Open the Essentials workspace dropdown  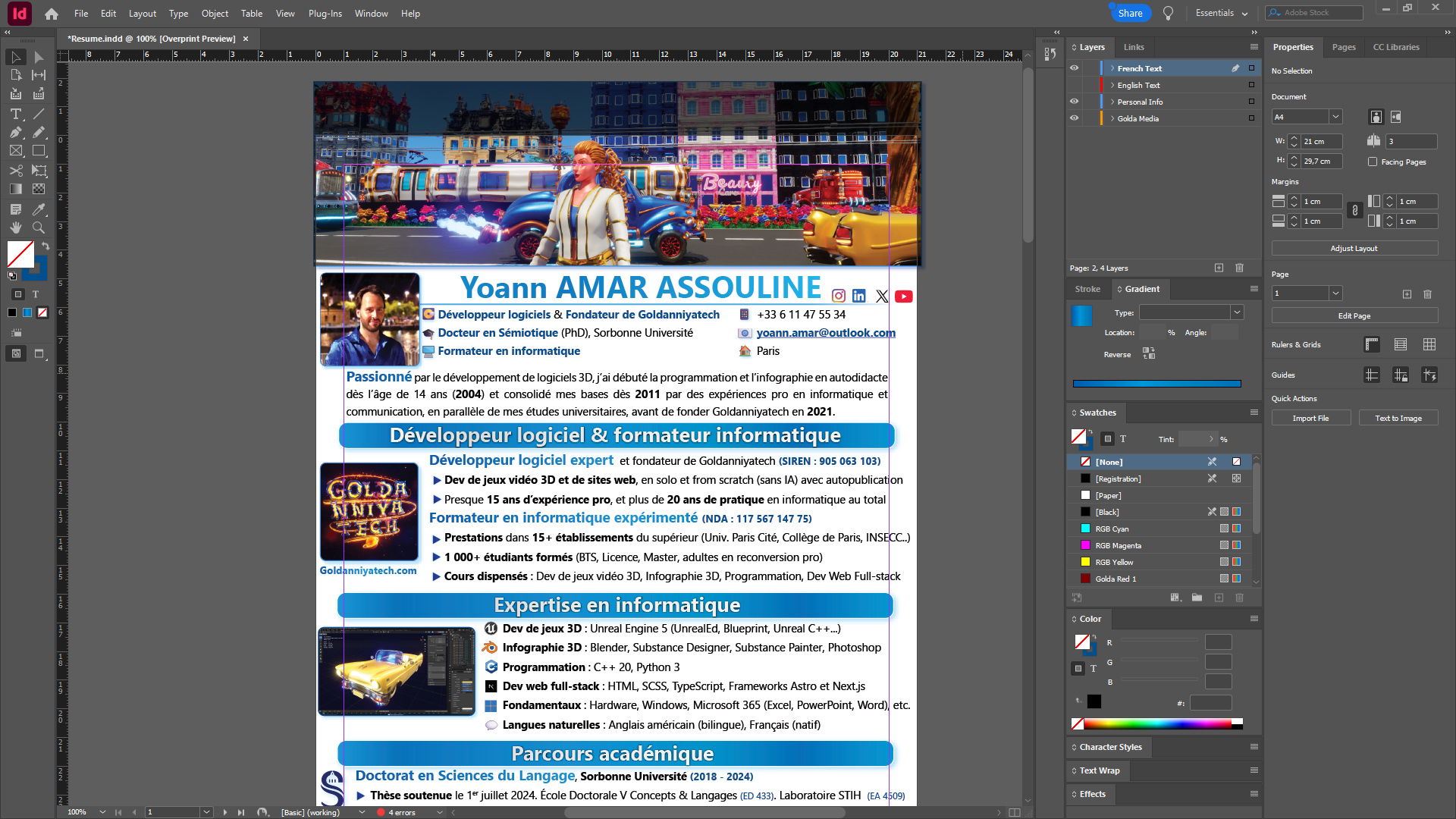tap(1221, 13)
